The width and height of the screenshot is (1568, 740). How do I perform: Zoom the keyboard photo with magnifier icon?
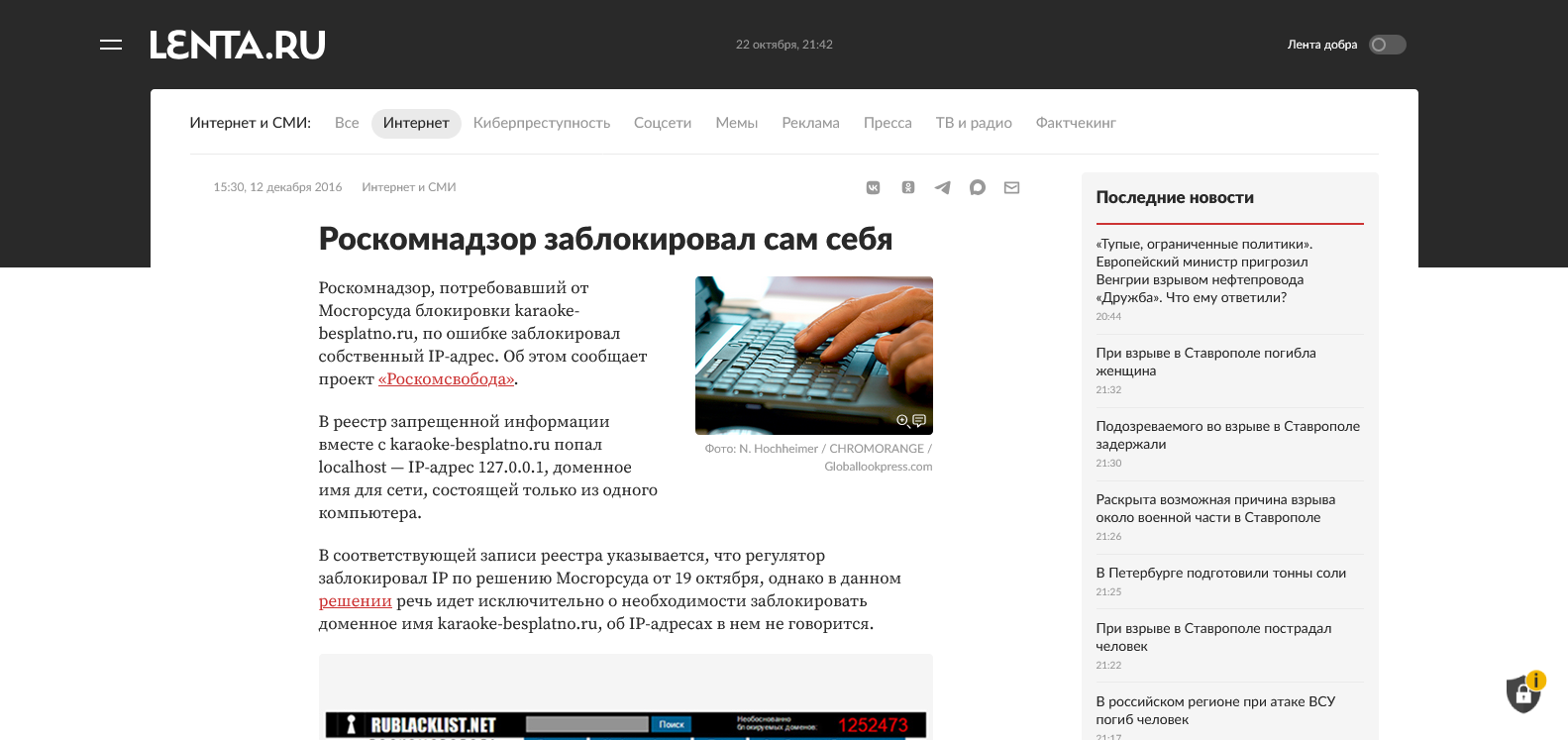click(902, 421)
